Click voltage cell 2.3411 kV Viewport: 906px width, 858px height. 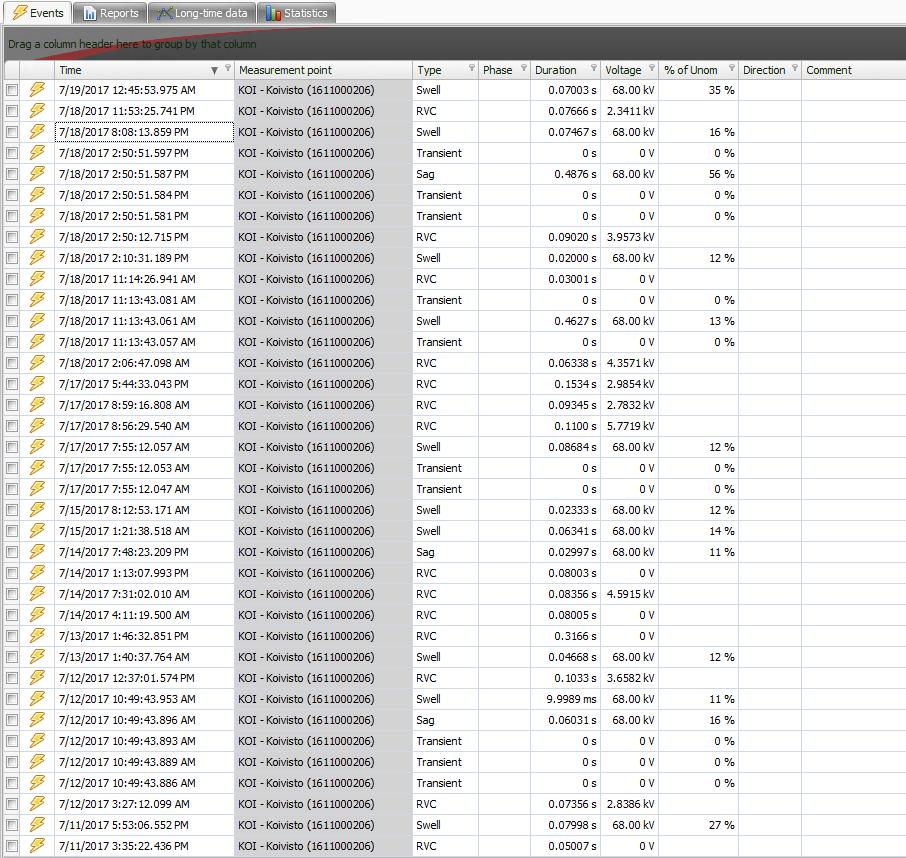click(629, 111)
